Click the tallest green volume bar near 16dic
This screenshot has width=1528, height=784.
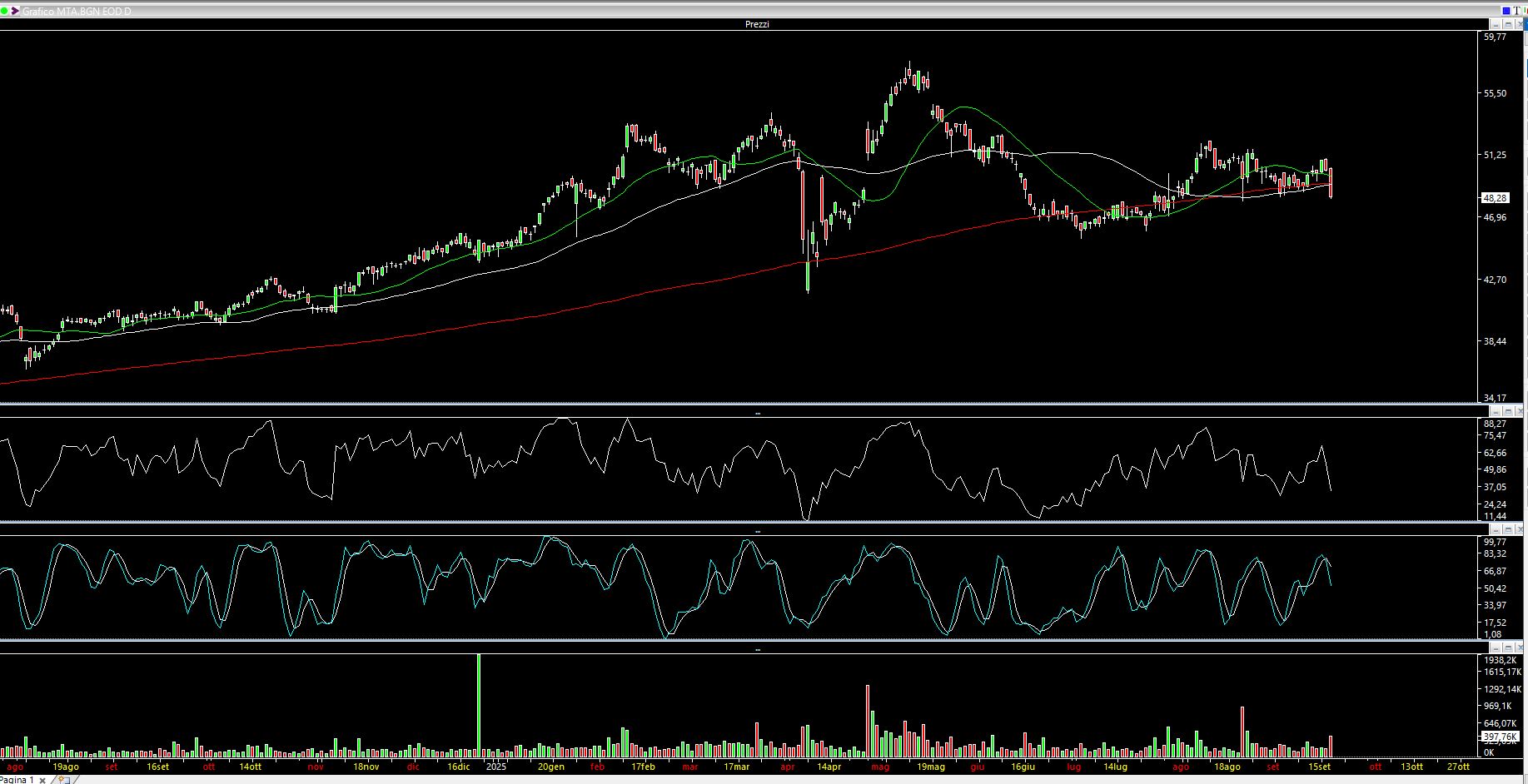pos(479,705)
